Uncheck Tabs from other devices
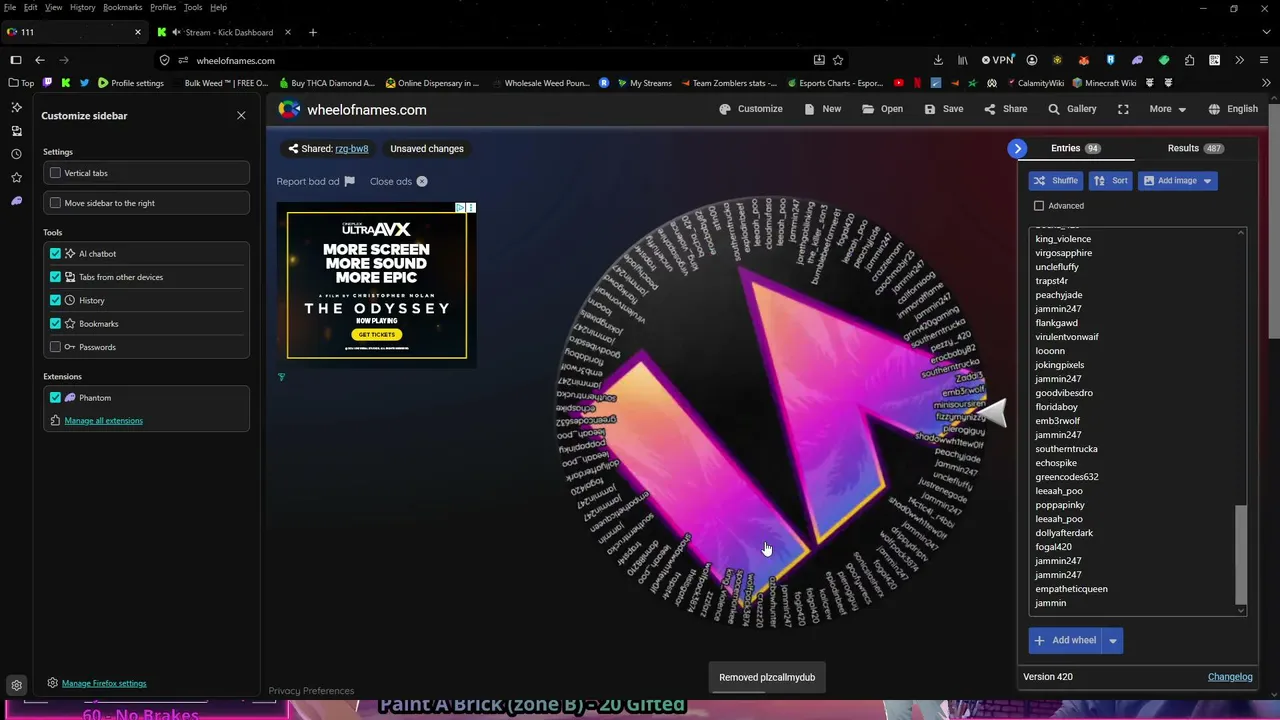The image size is (1280, 720). (x=55, y=277)
